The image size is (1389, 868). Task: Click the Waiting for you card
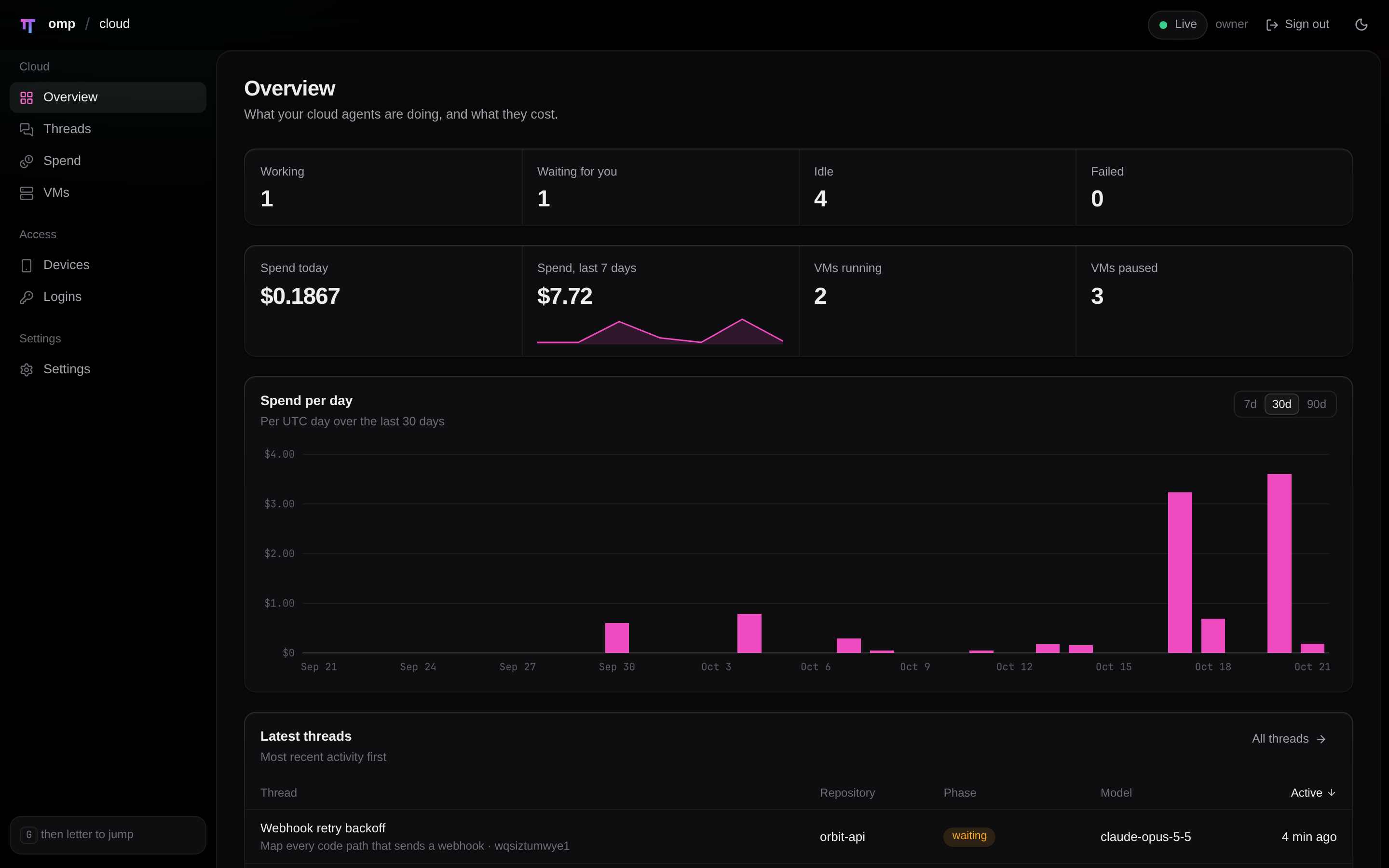[x=661, y=187]
